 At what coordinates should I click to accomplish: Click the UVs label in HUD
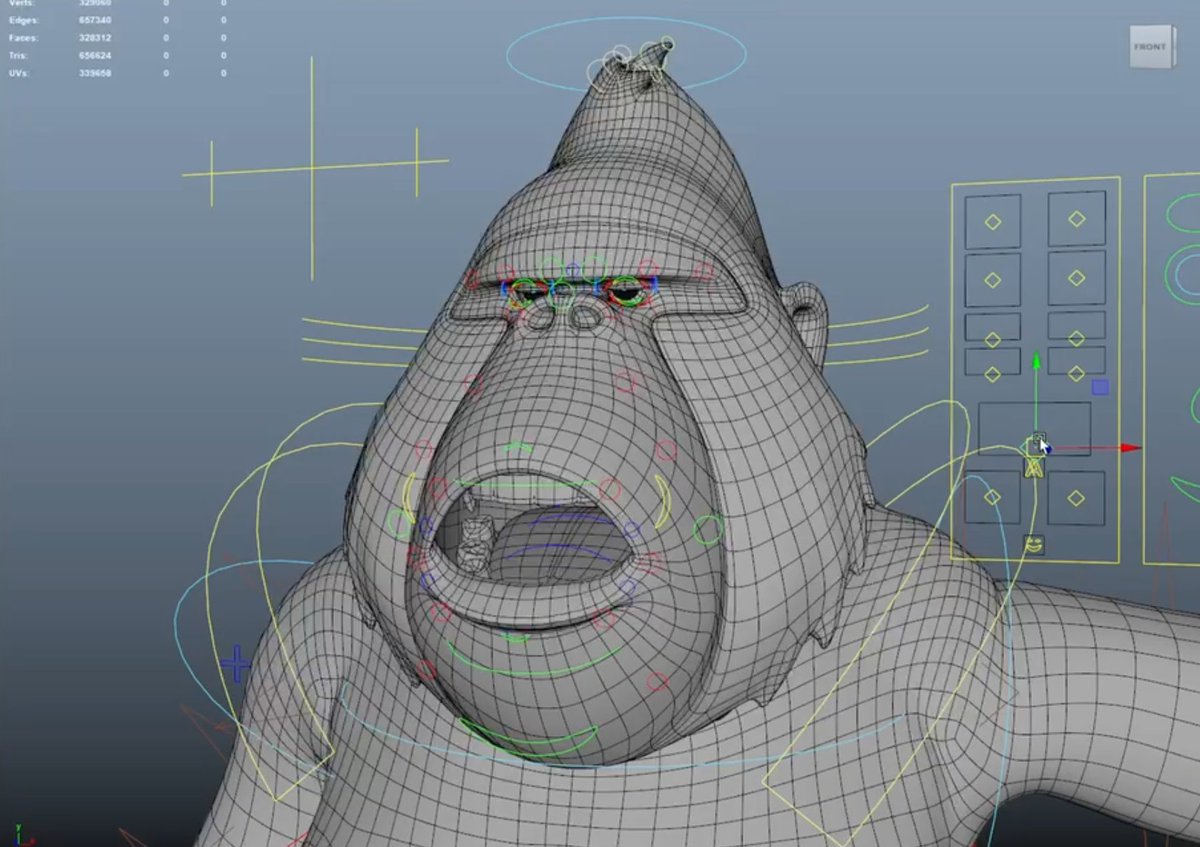tap(17, 74)
